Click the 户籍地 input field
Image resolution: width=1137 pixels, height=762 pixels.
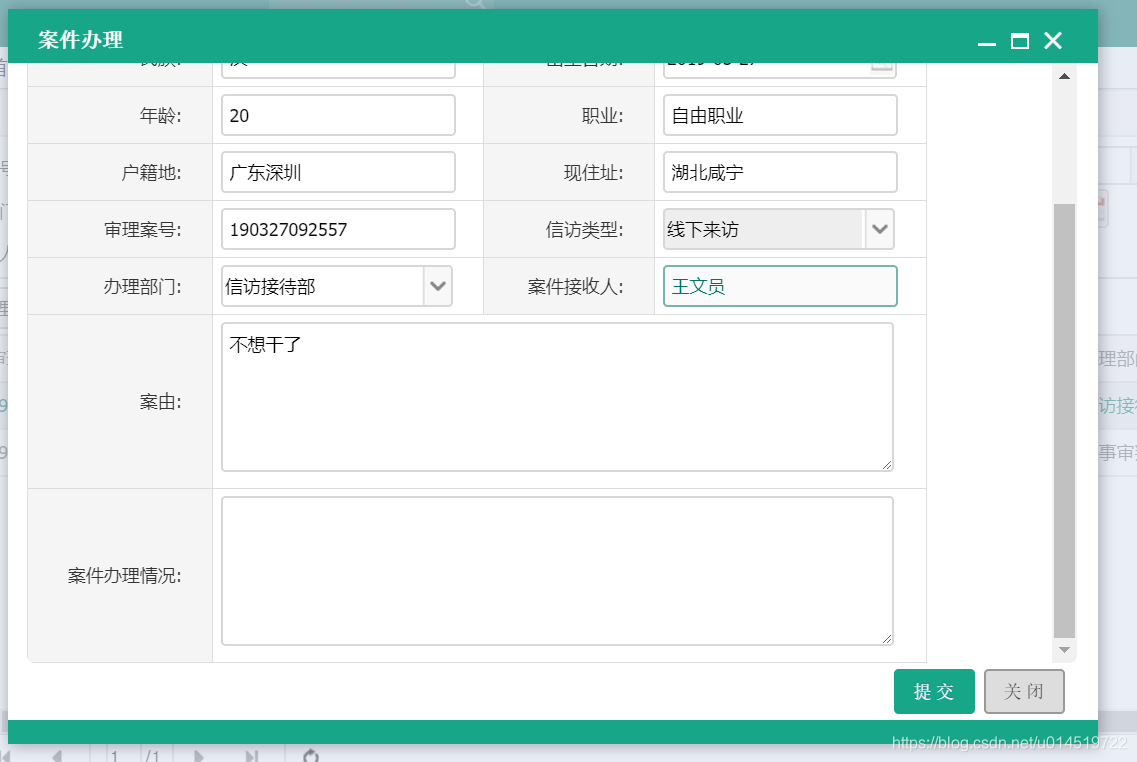pos(338,172)
